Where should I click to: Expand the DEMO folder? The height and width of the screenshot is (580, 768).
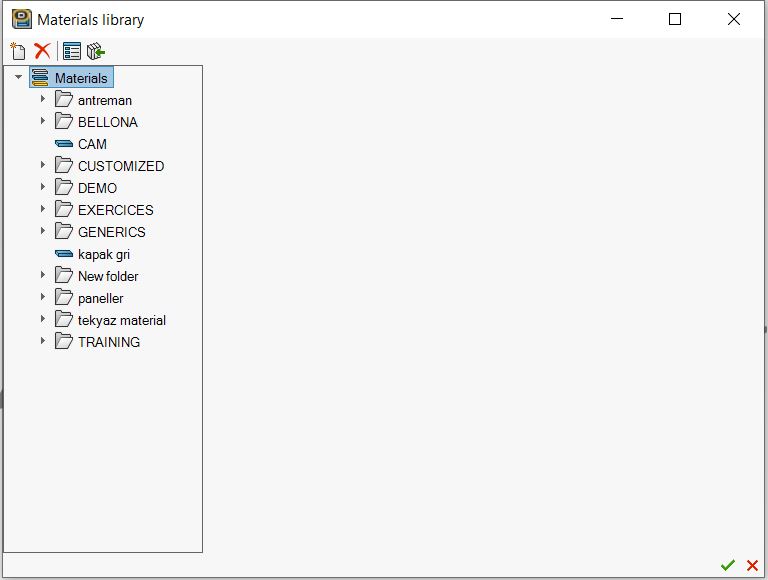tap(43, 187)
